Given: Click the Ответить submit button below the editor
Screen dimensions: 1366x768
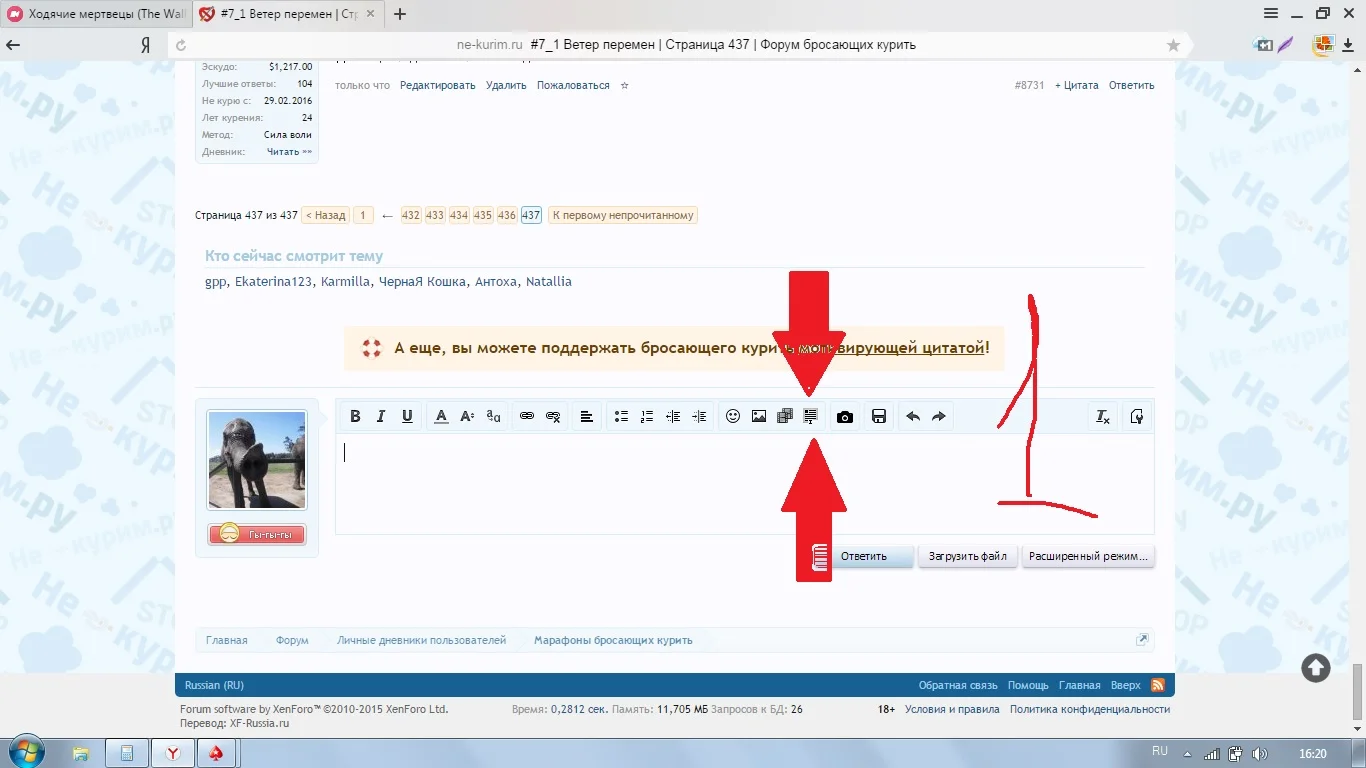Looking at the screenshot, I should [x=864, y=556].
